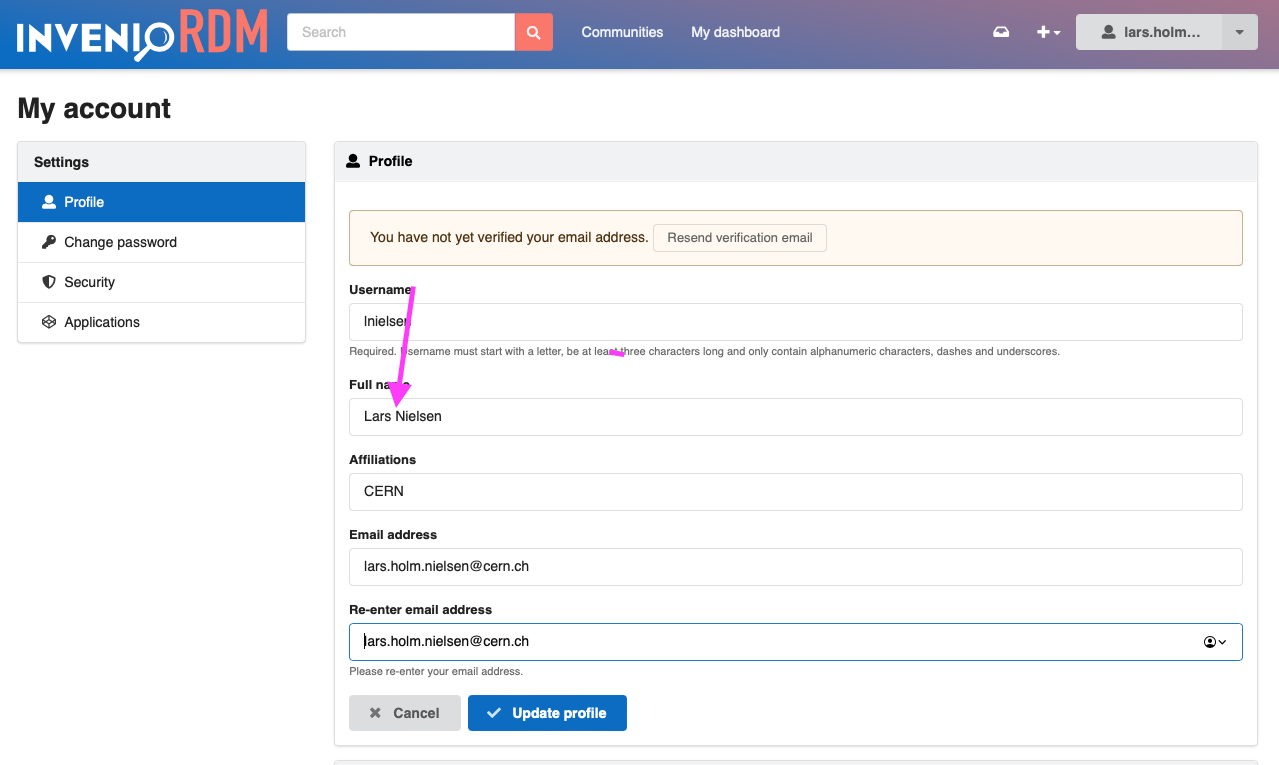Image resolution: width=1279 pixels, height=765 pixels.
Task: Click the InvenioRDM logo
Action: click(140, 33)
